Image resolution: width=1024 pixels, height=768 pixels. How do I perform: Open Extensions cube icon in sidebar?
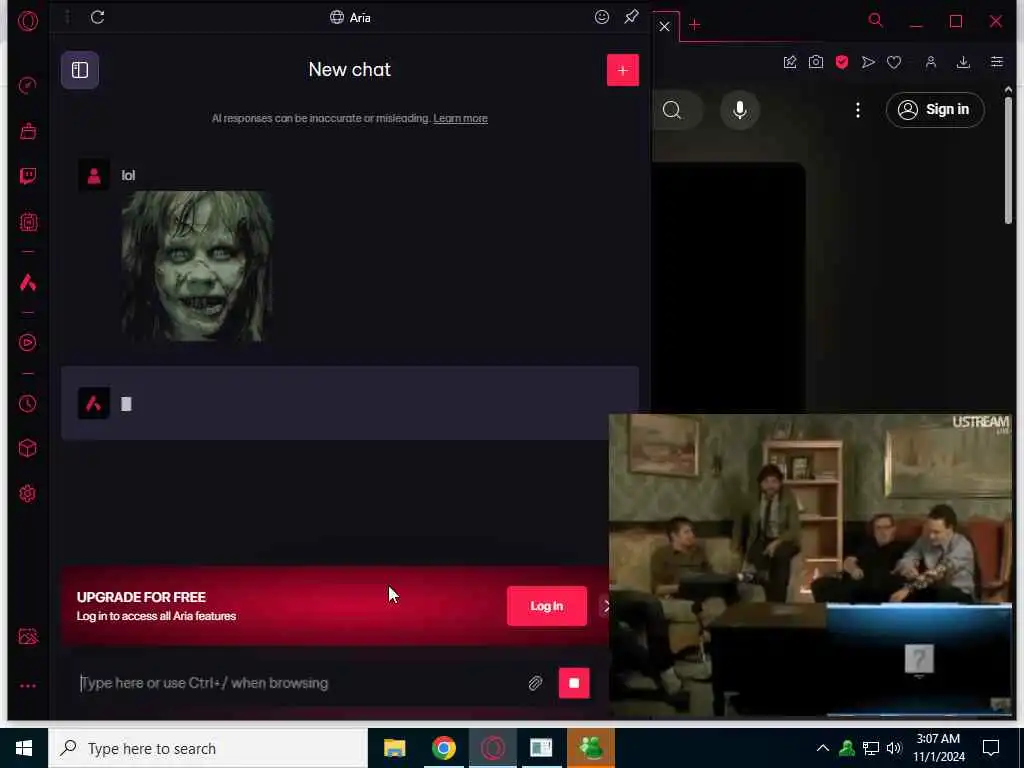point(28,448)
